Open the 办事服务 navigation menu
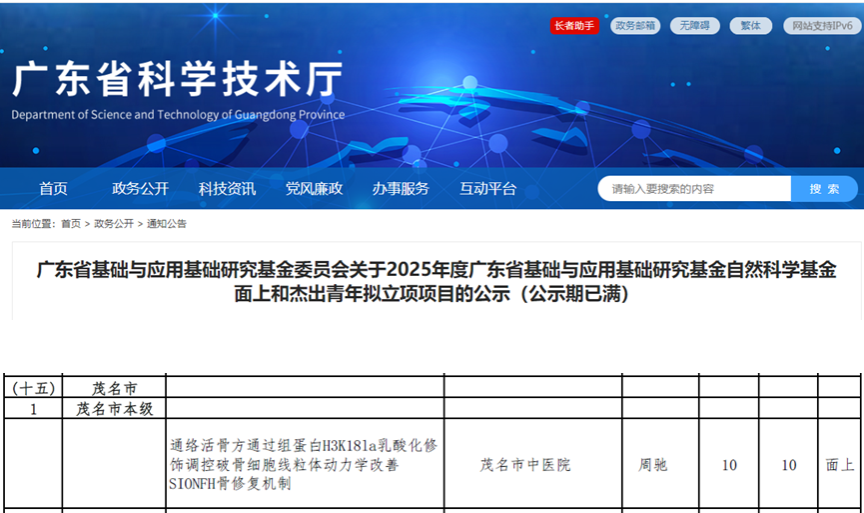 [x=400, y=188]
